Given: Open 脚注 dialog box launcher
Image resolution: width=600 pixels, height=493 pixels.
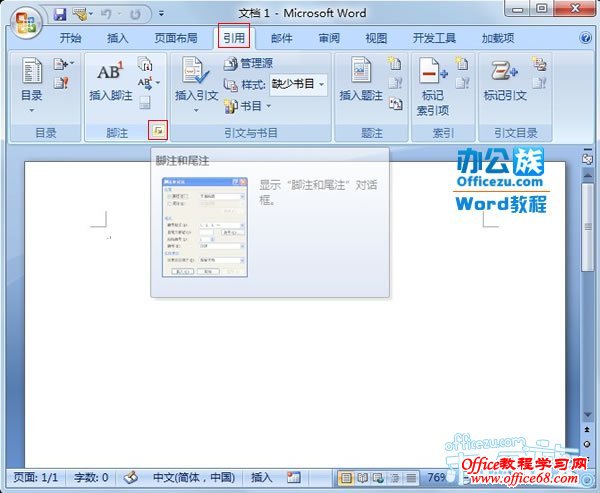Looking at the screenshot, I should [x=158, y=131].
